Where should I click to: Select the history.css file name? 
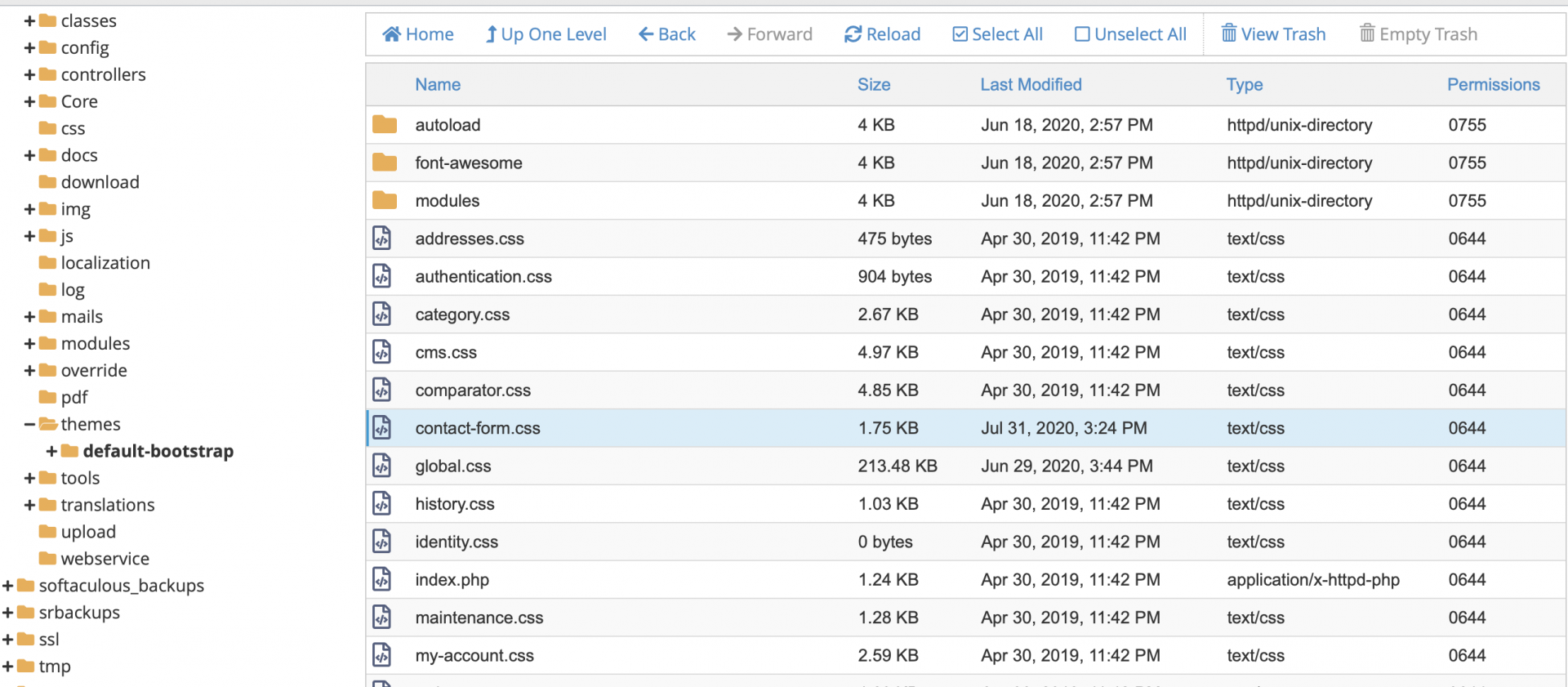[455, 504]
